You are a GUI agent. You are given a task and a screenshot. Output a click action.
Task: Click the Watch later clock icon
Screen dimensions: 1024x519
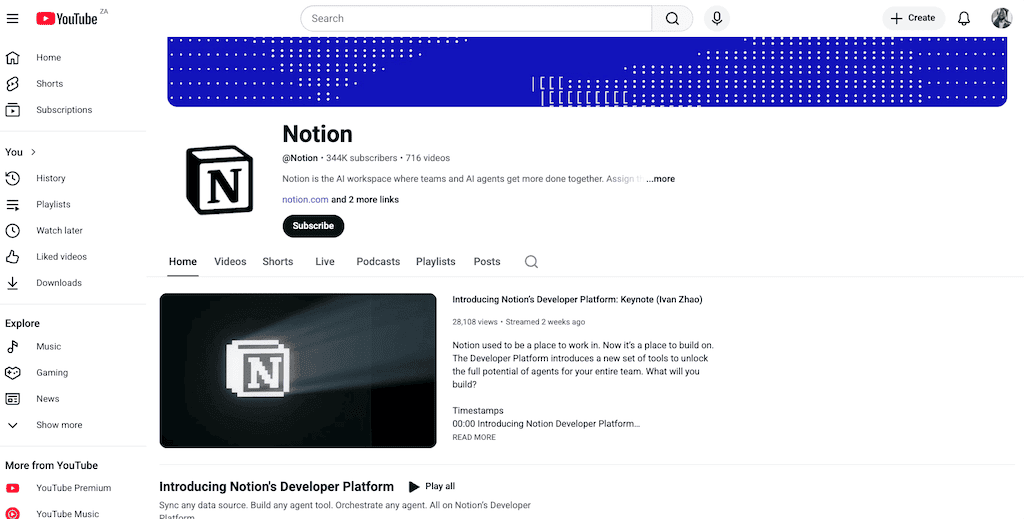pos(12,230)
